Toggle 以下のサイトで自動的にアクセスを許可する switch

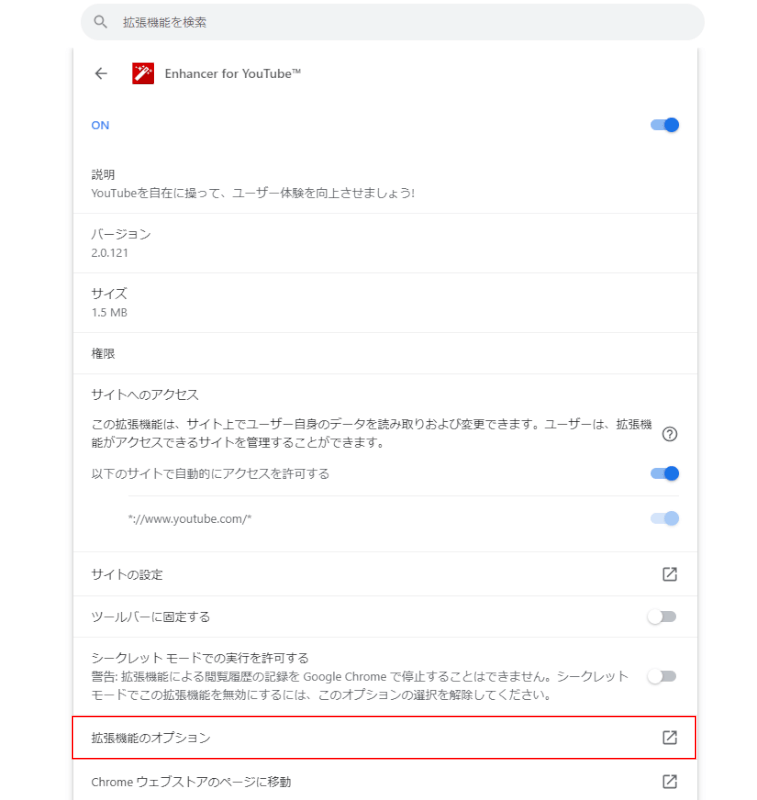click(664, 473)
